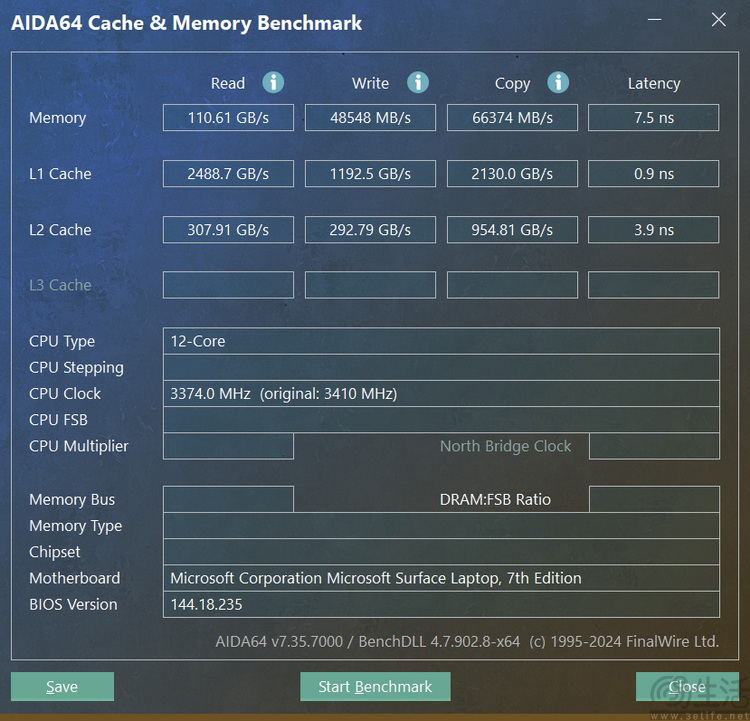The height and width of the screenshot is (721, 750).
Task: Click the Memory Latency 7.5 ns field
Action: [x=653, y=118]
